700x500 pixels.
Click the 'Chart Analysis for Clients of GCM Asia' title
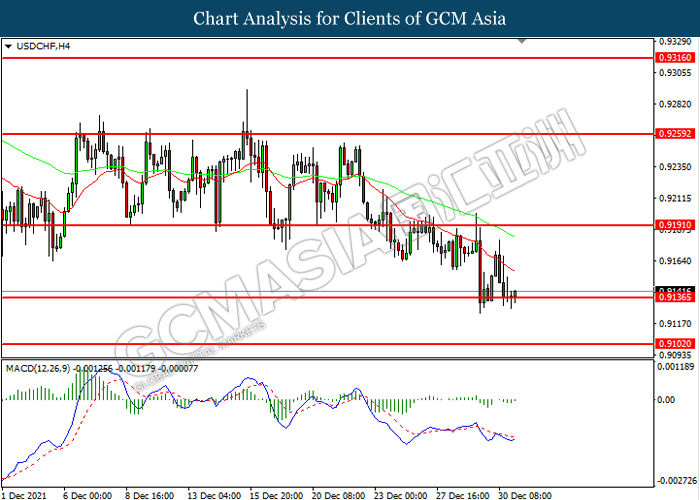point(350,18)
